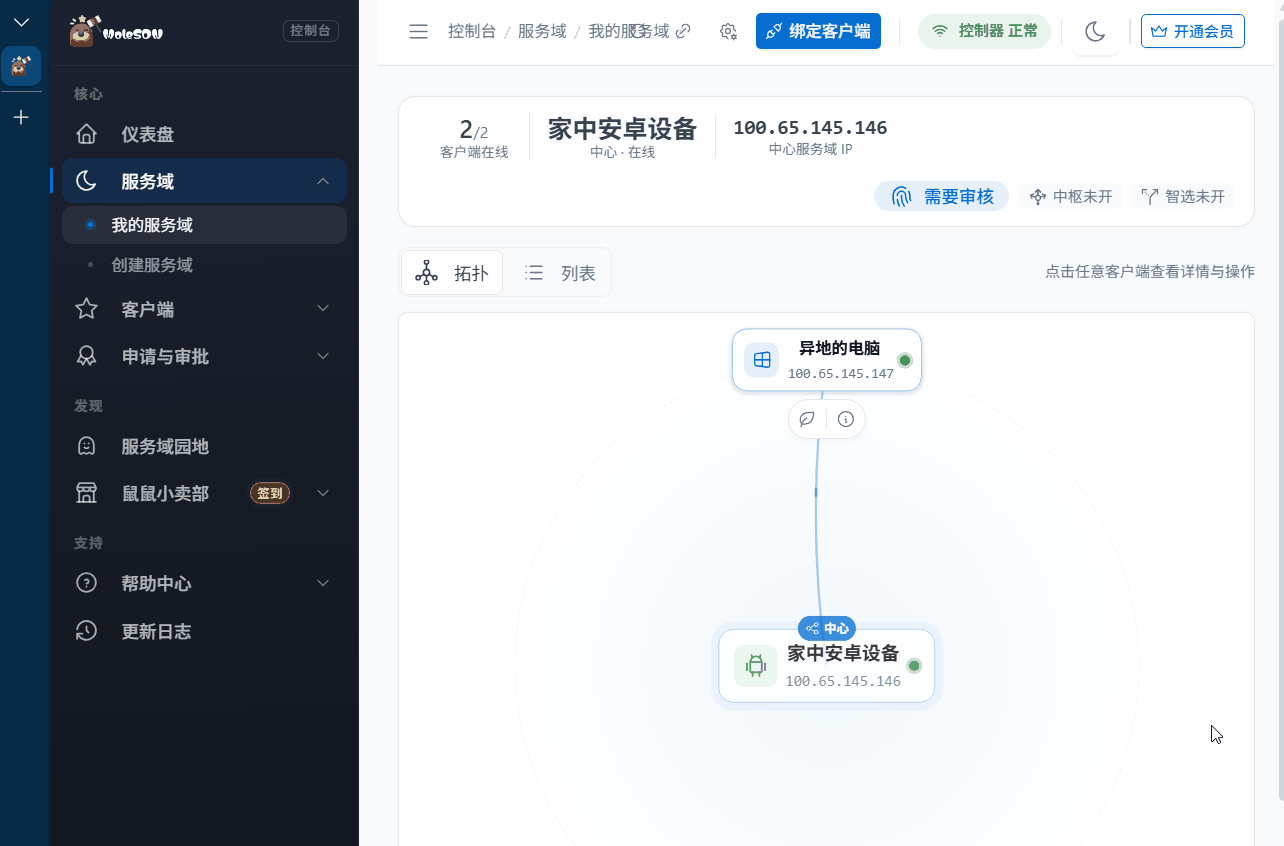Open 服务域园地 in the sidebar

pos(204,446)
